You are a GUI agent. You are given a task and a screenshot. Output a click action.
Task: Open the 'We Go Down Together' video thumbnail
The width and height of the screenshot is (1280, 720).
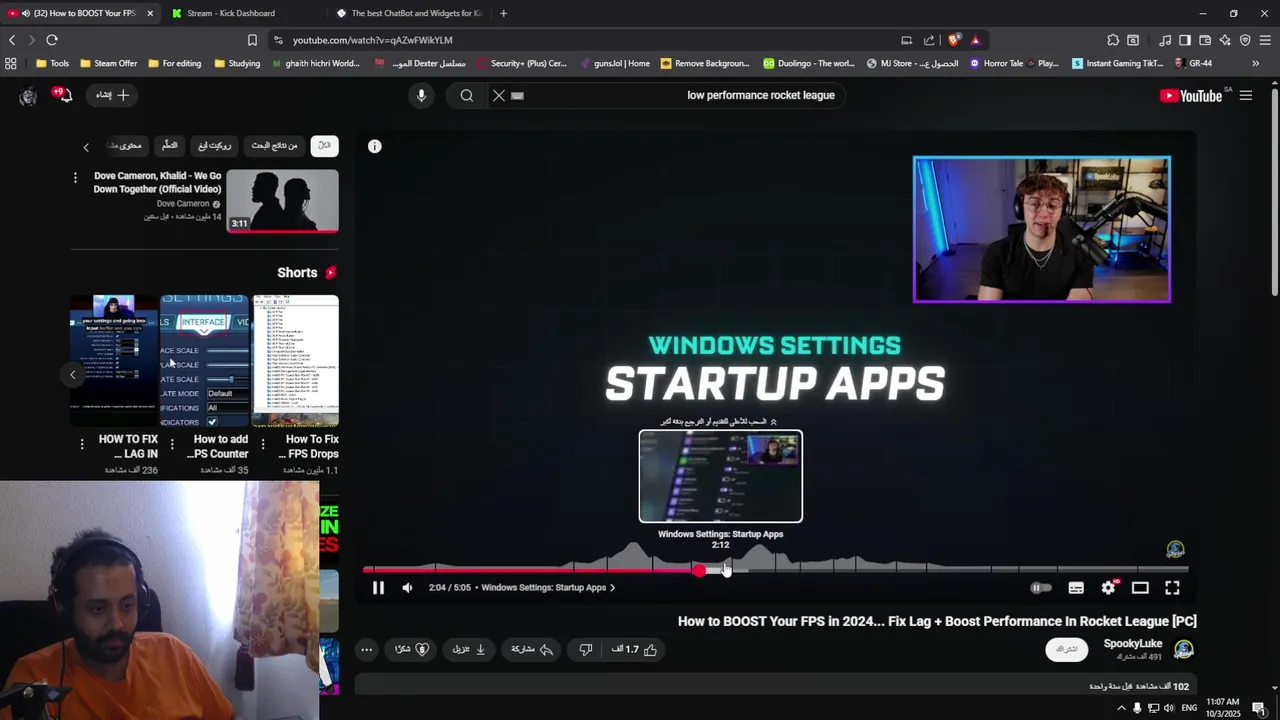(x=283, y=201)
